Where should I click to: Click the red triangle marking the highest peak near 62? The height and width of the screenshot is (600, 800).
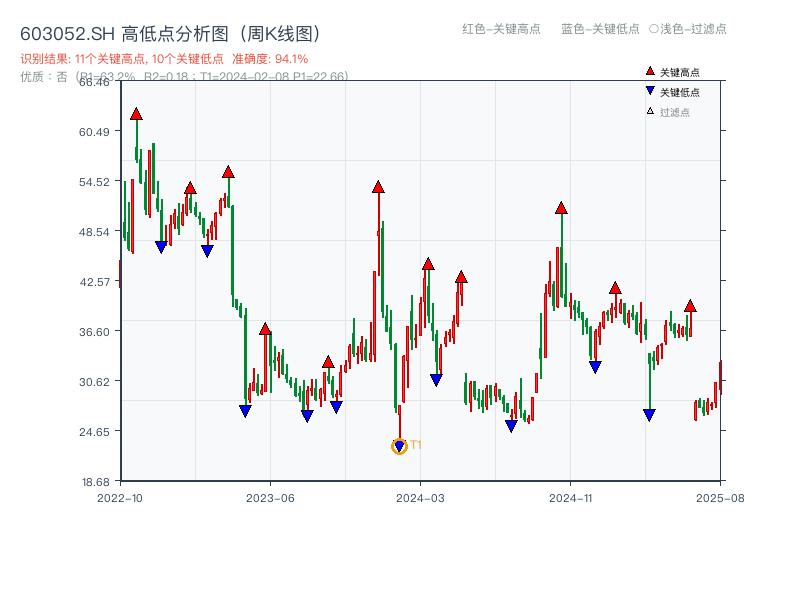pyautogui.click(x=135, y=115)
